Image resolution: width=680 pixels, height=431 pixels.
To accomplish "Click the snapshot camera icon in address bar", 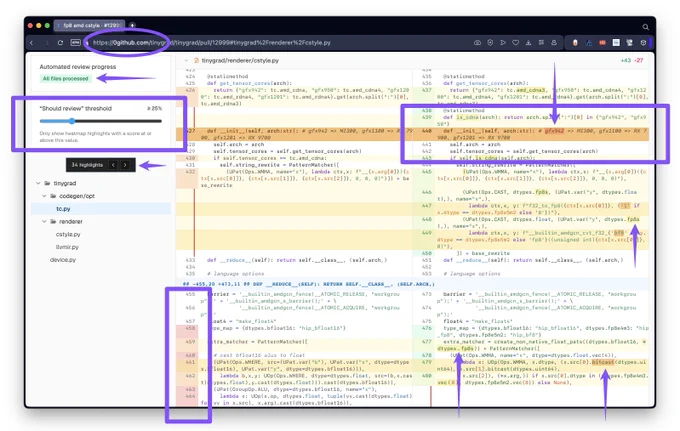I will point(477,42).
